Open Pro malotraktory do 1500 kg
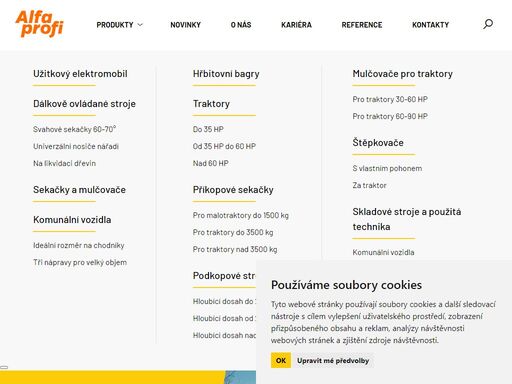 click(240, 215)
